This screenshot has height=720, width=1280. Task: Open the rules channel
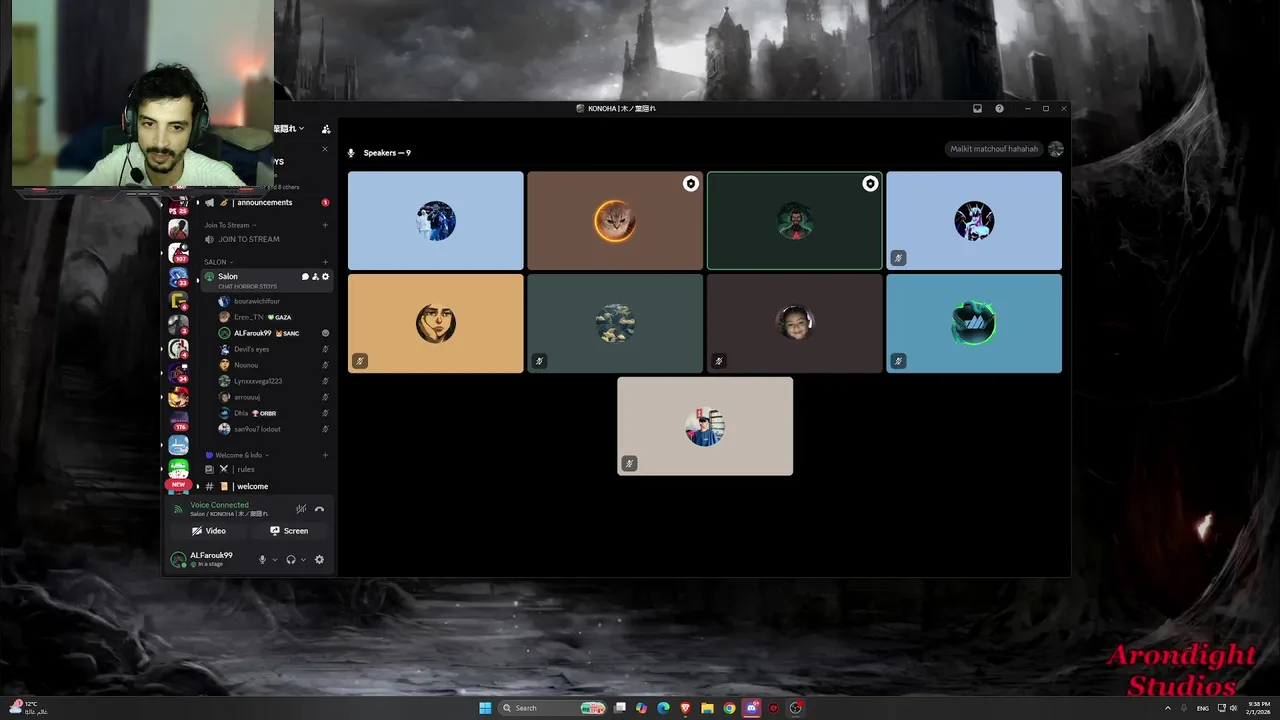(265, 469)
